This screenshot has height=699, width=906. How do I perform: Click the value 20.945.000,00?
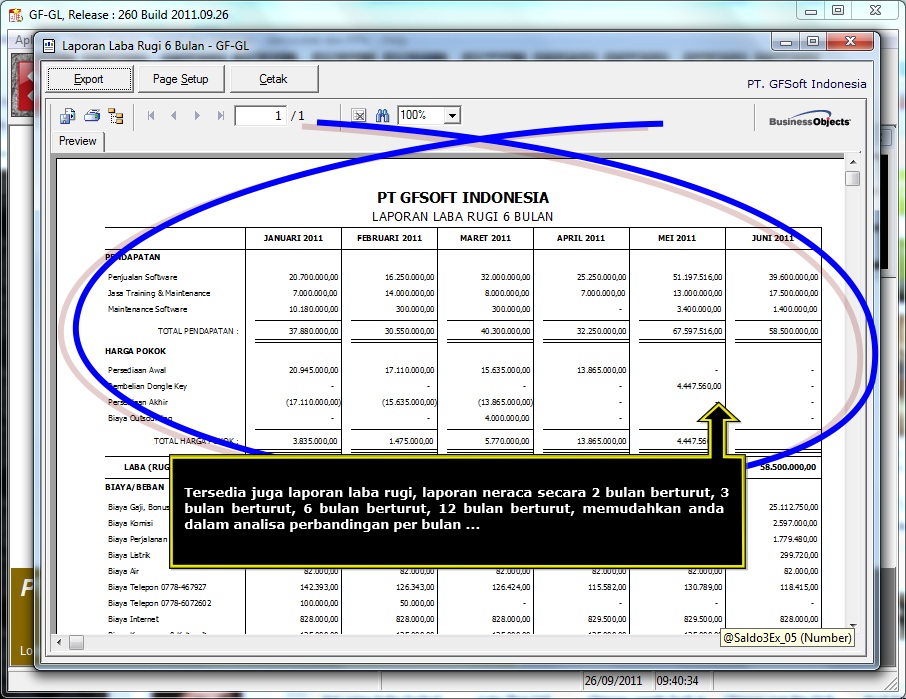click(313, 370)
